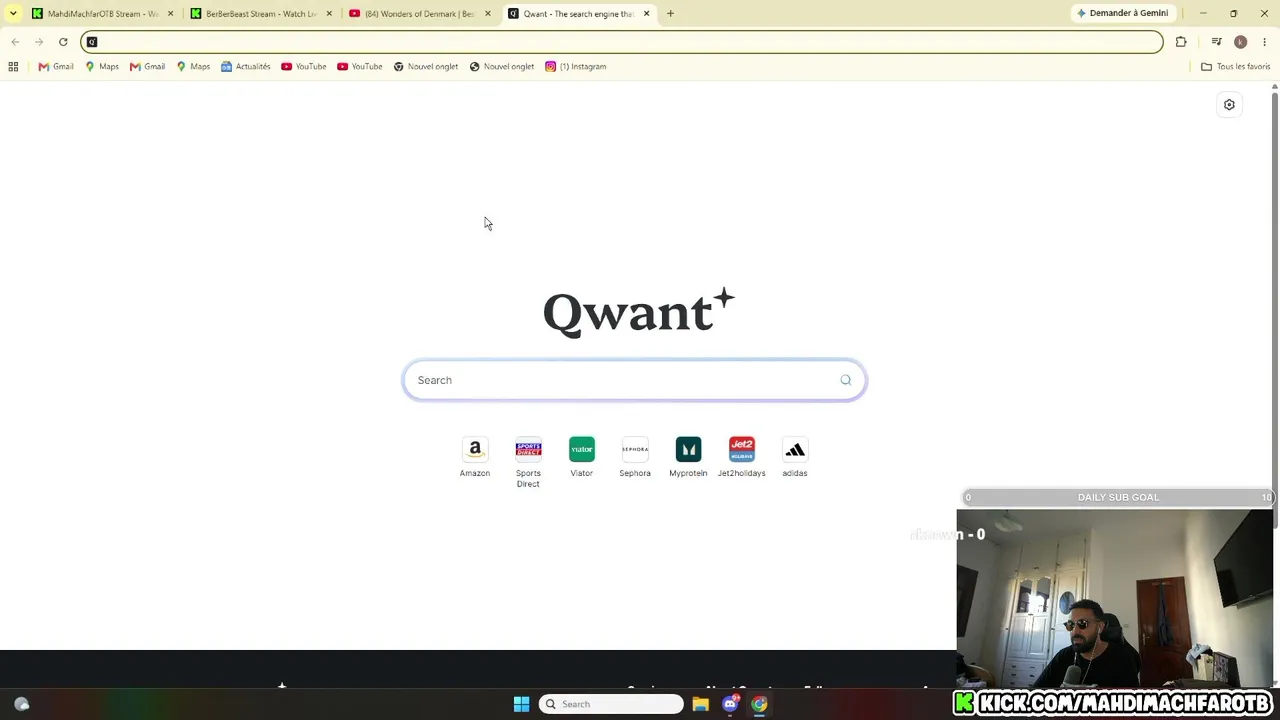Image resolution: width=1280 pixels, height=720 pixels.
Task: Click the Windows taskbar Search box
Action: click(611, 704)
